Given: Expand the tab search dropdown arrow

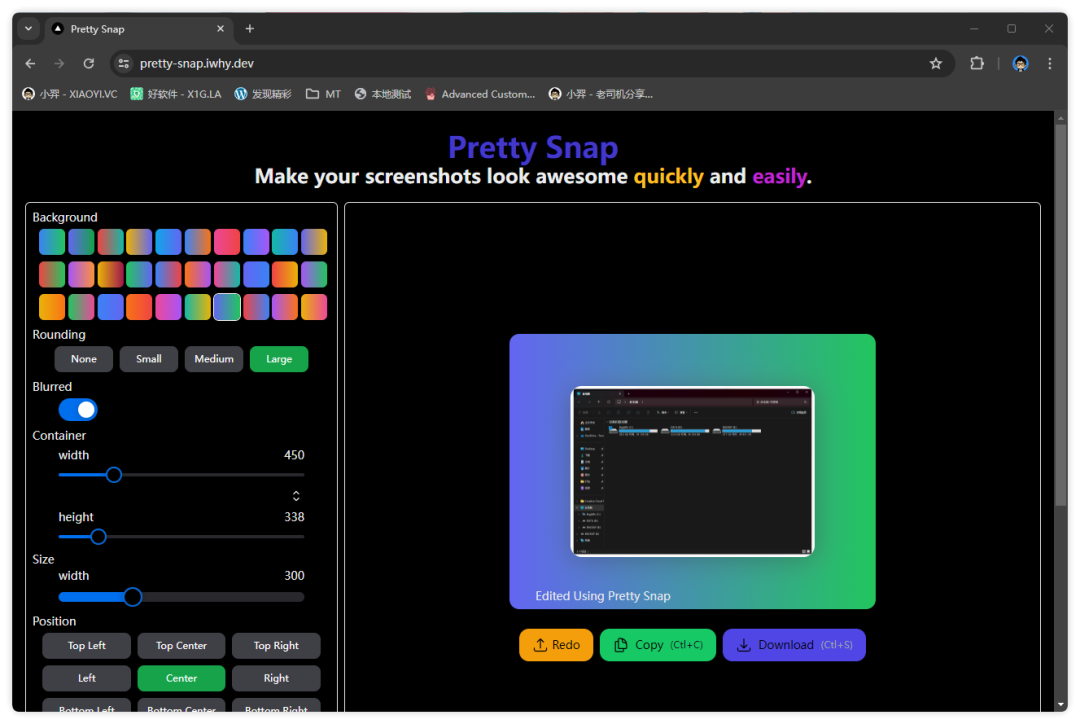Looking at the screenshot, I should pos(29,29).
